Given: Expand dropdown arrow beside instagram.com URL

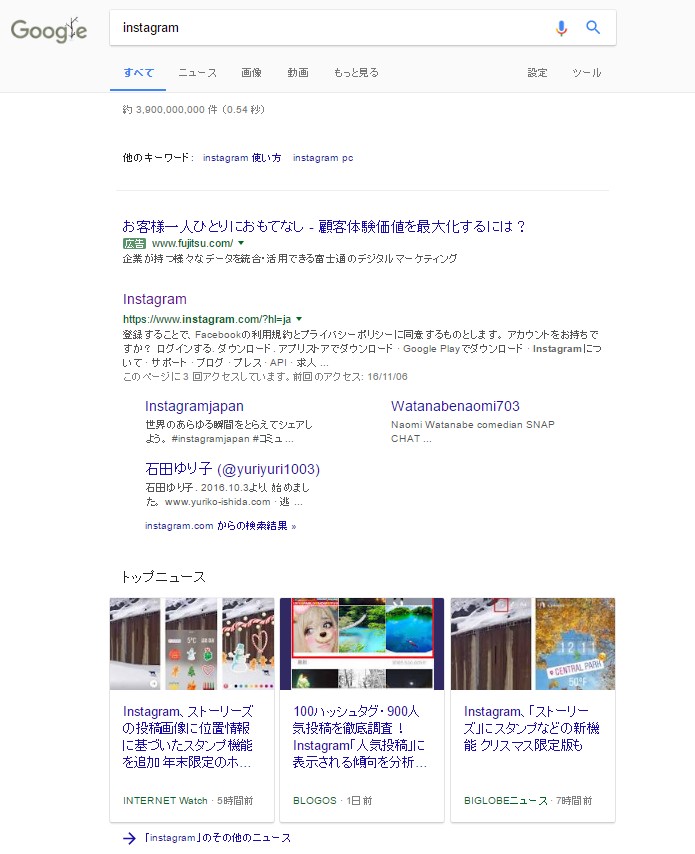Looking at the screenshot, I should pyautogui.click(x=298, y=319).
